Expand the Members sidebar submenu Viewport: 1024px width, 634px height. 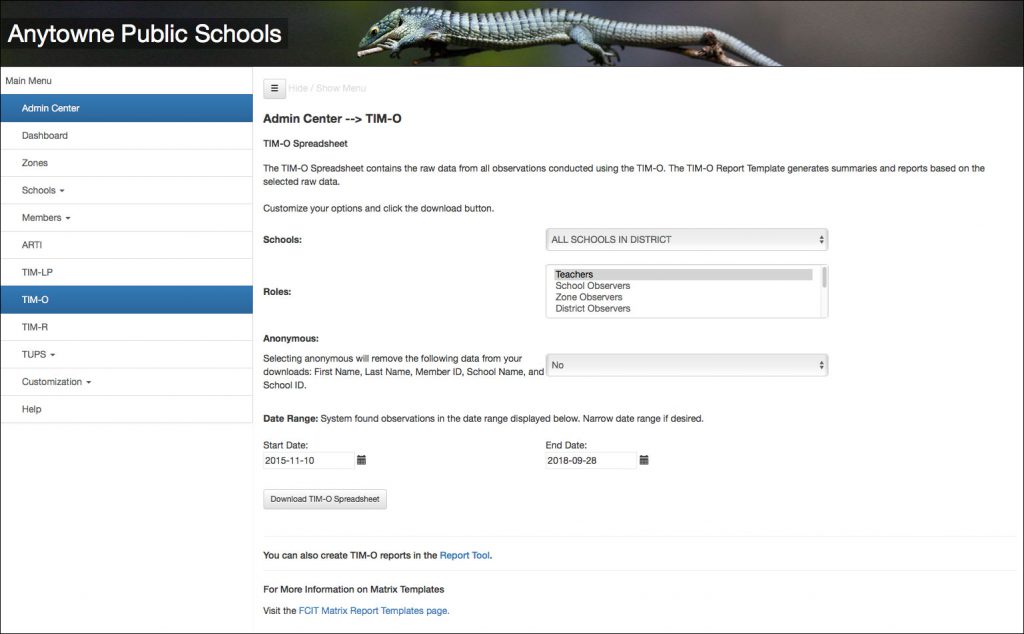click(46, 217)
